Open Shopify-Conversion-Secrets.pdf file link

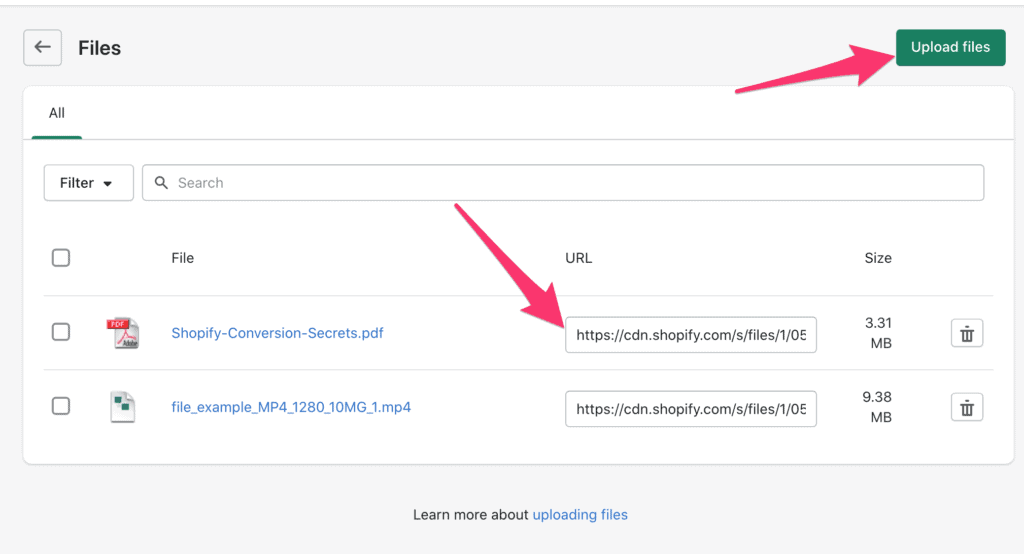tap(277, 333)
